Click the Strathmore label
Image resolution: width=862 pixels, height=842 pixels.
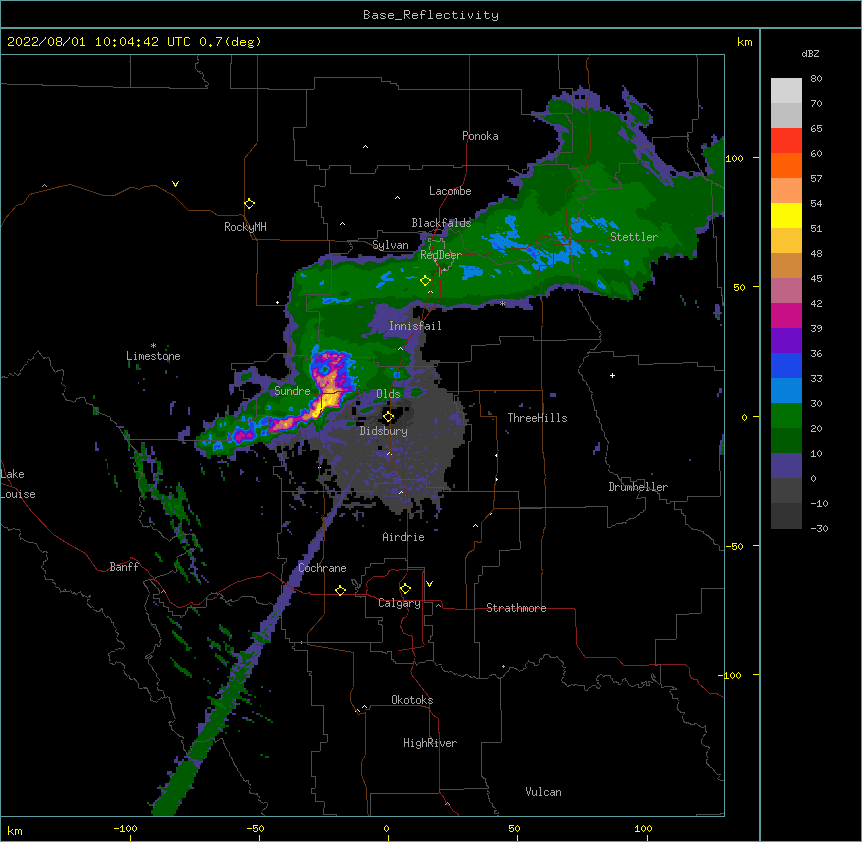point(516,608)
